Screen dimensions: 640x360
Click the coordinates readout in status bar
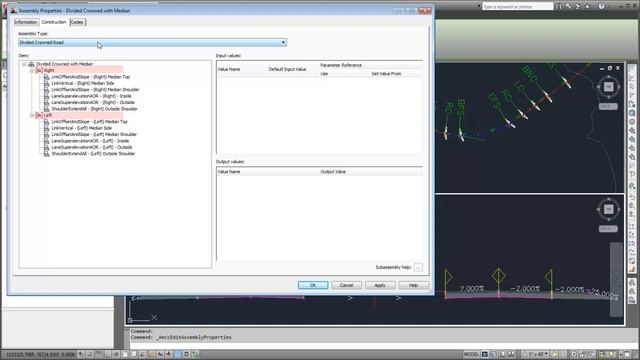click(40, 354)
